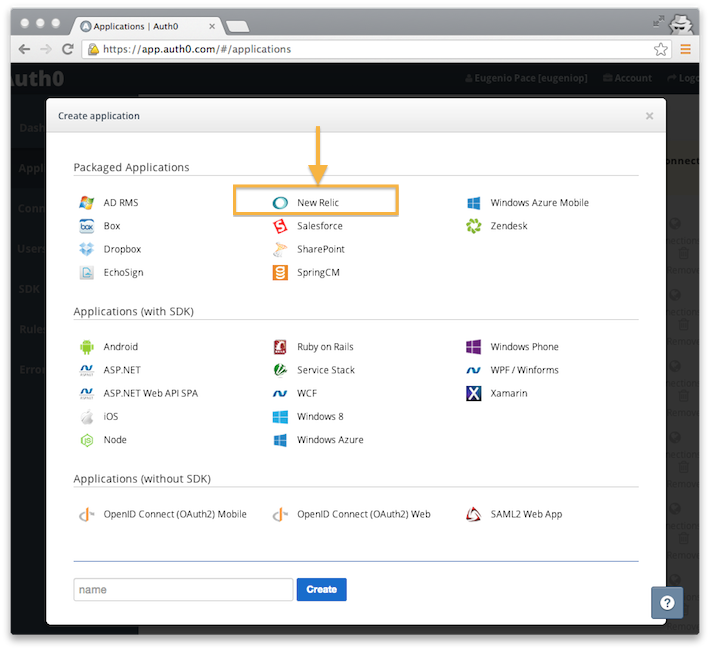Choose OpenID Connect (OAuth2) Web icon
The height and width of the screenshot is (650, 710).
pyautogui.click(x=280, y=514)
